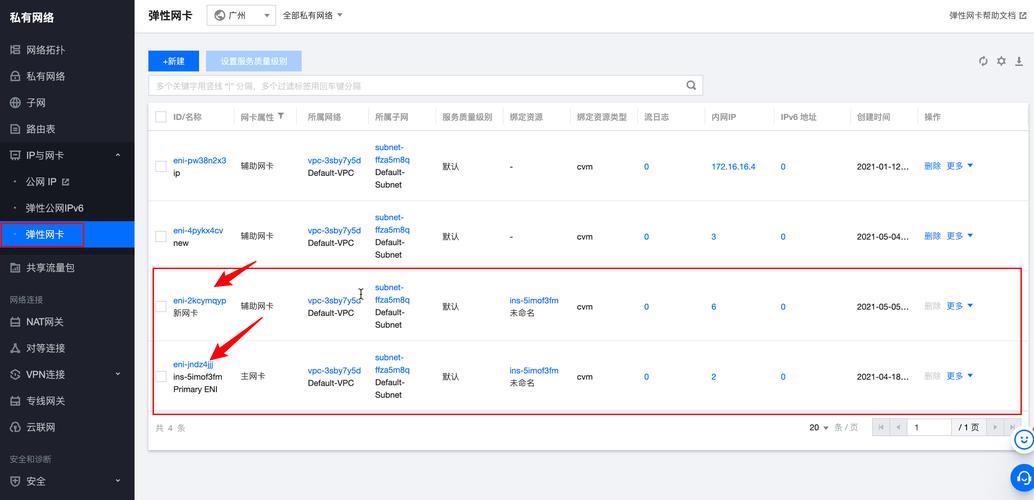Open bound instance of eni-2kcymqyp
1034x500 pixels.
(534, 301)
